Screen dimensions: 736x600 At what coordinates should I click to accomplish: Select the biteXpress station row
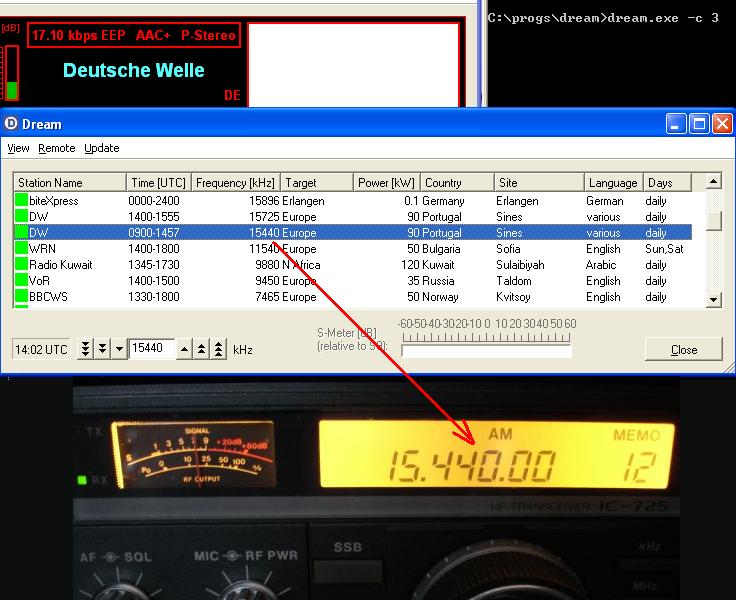tap(353, 201)
